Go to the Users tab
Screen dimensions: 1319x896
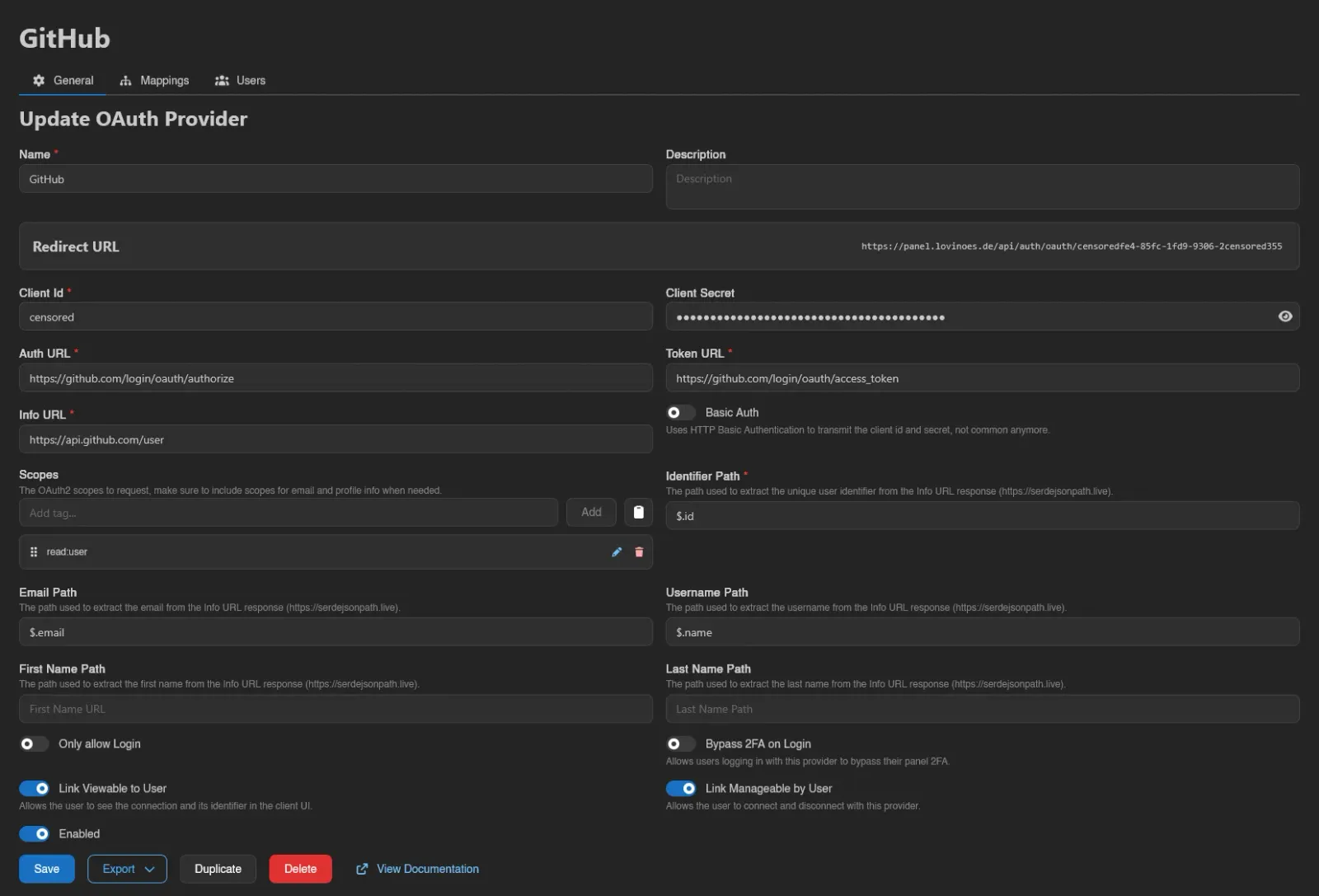(240, 81)
